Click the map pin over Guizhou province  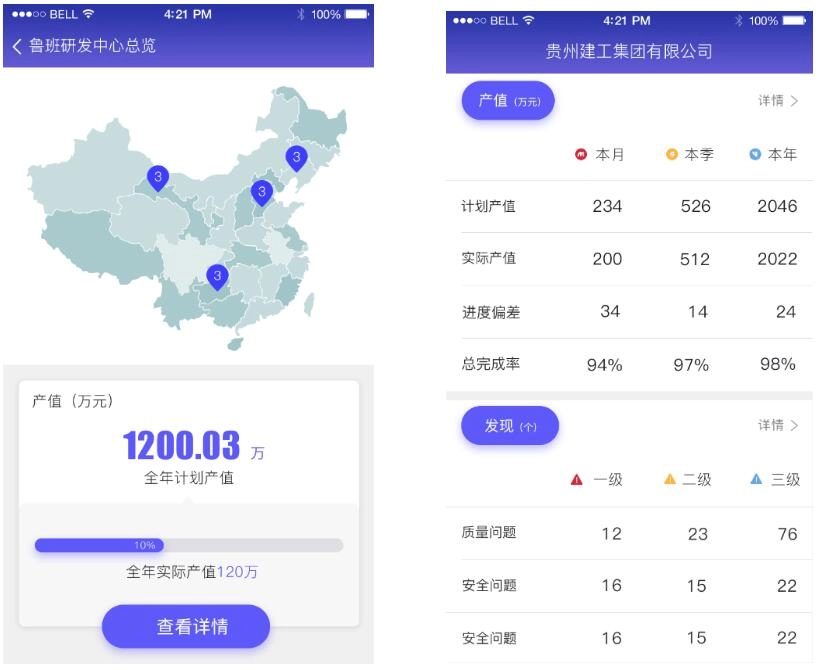(217, 275)
